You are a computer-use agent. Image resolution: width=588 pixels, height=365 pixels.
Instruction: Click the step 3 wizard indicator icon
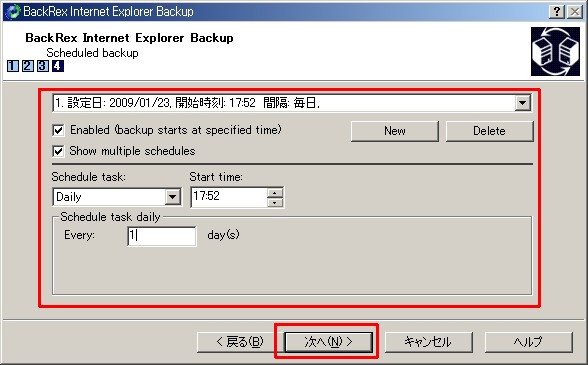point(42,66)
